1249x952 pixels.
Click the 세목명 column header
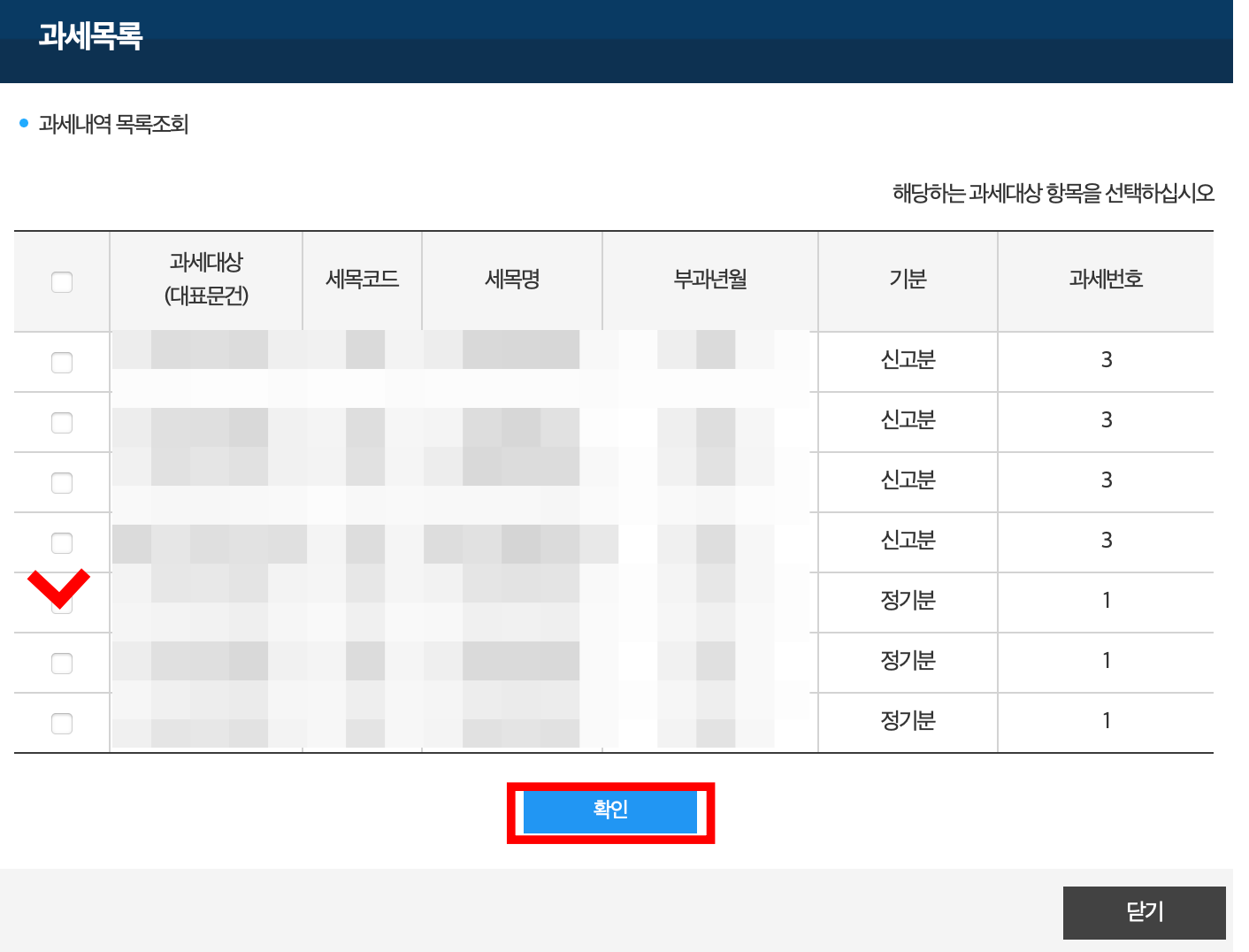[511, 280]
